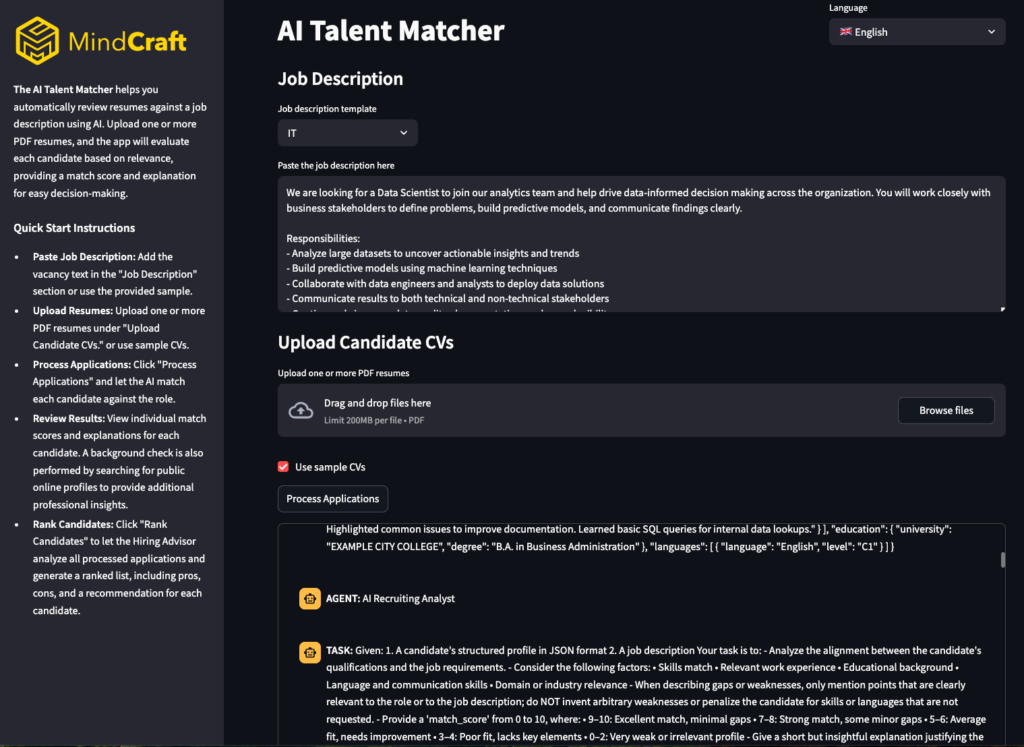1024x747 pixels.
Task: Click the AGENT robot avatar icon
Action: pyautogui.click(x=309, y=599)
